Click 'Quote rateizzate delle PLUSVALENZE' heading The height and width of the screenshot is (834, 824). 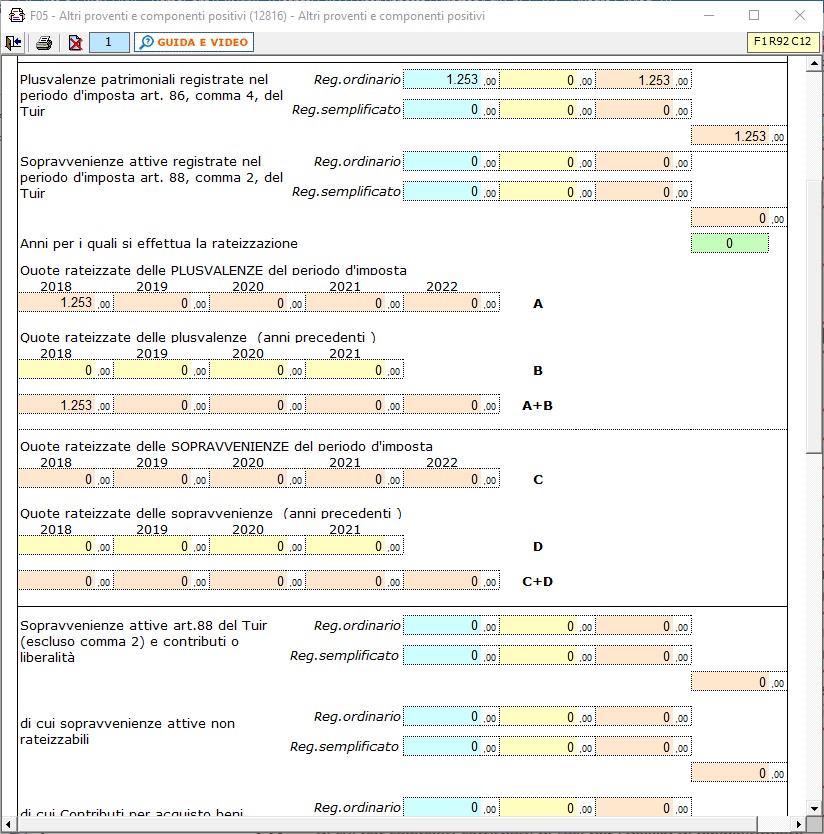(213, 270)
